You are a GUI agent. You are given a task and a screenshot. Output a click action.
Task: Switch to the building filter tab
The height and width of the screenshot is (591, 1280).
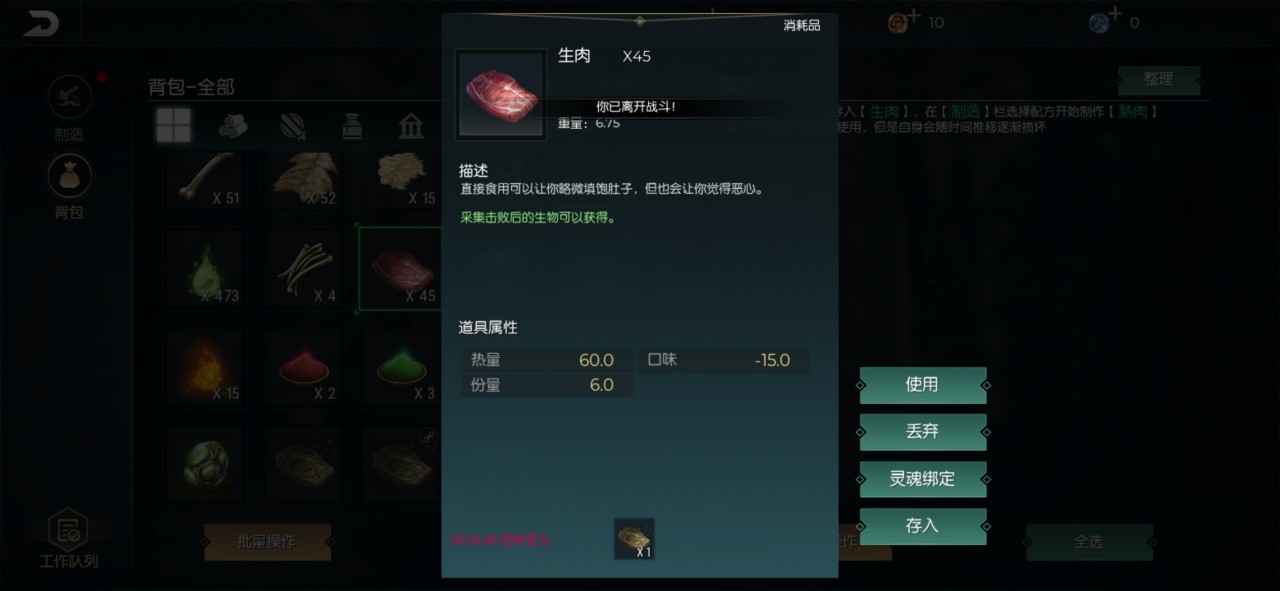tap(410, 126)
